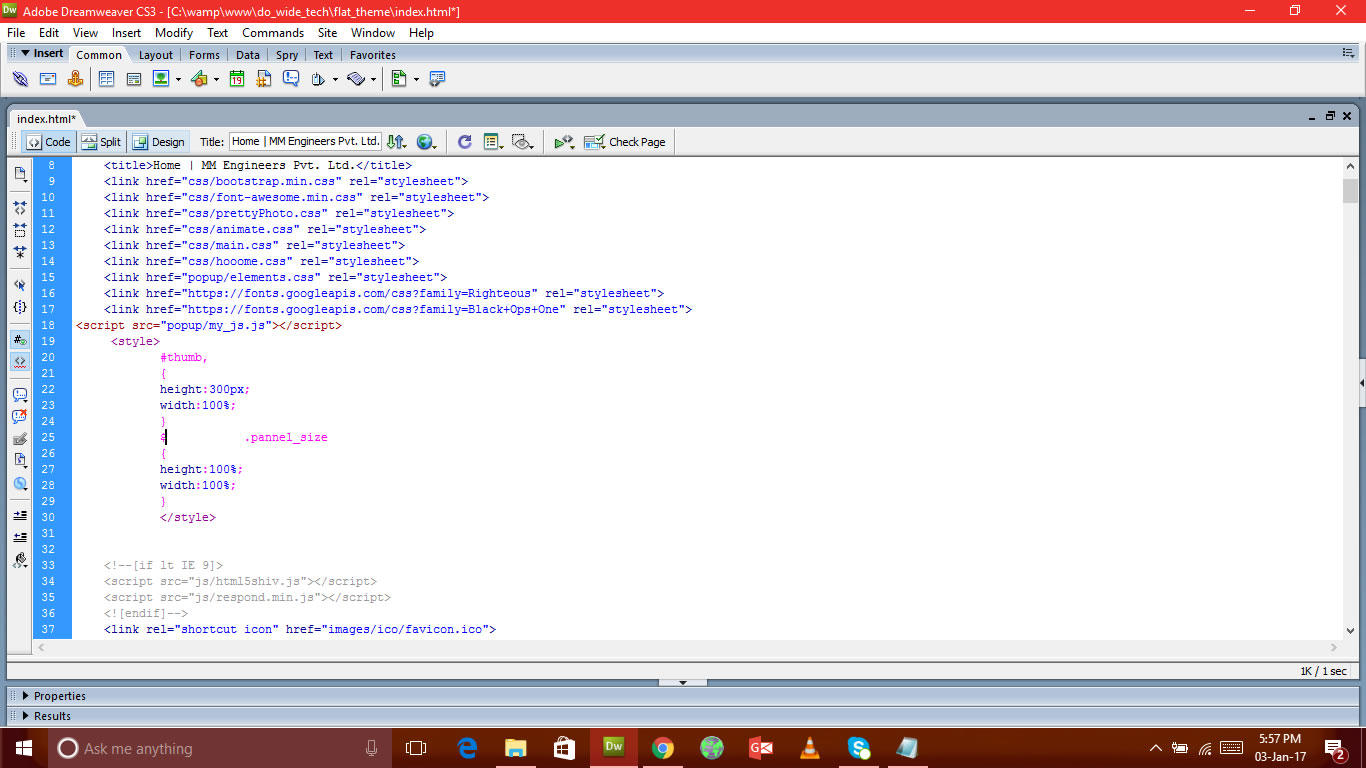This screenshot has width=1366, height=768.
Task: Click Outdent Code icon
Action: point(20,538)
